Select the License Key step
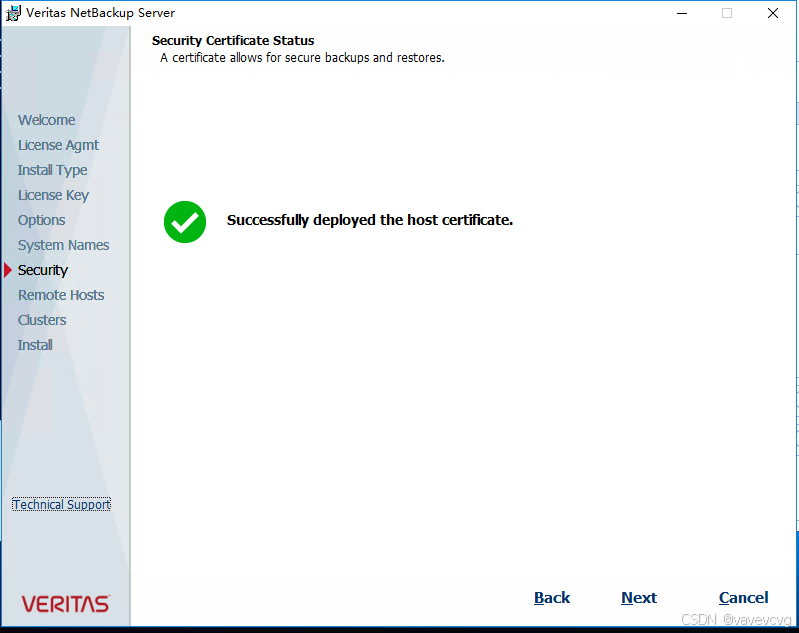 (x=53, y=195)
